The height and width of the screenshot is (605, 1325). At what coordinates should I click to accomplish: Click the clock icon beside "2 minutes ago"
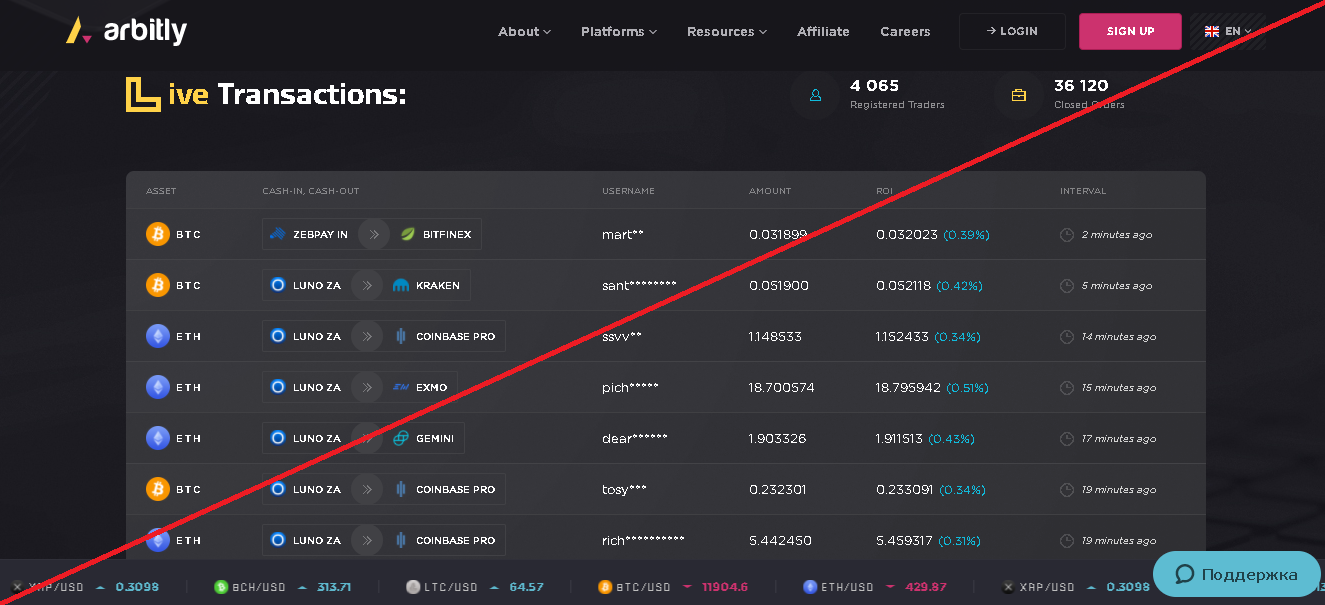pyautogui.click(x=1067, y=235)
